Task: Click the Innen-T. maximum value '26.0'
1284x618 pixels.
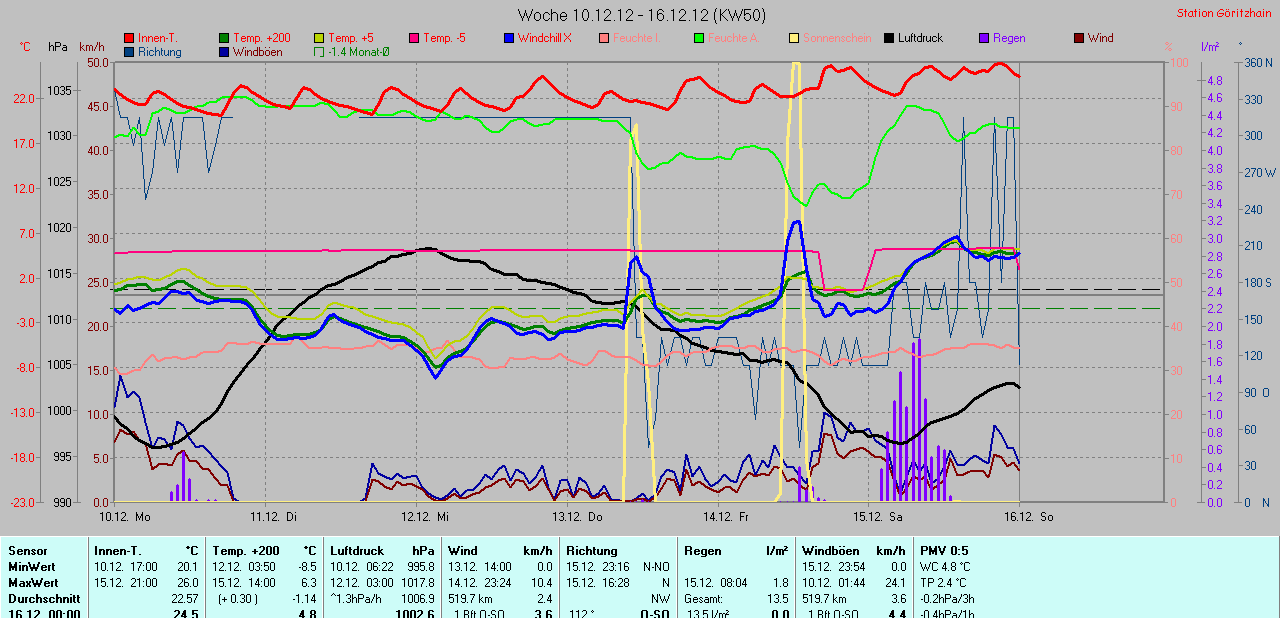Action: (x=188, y=582)
